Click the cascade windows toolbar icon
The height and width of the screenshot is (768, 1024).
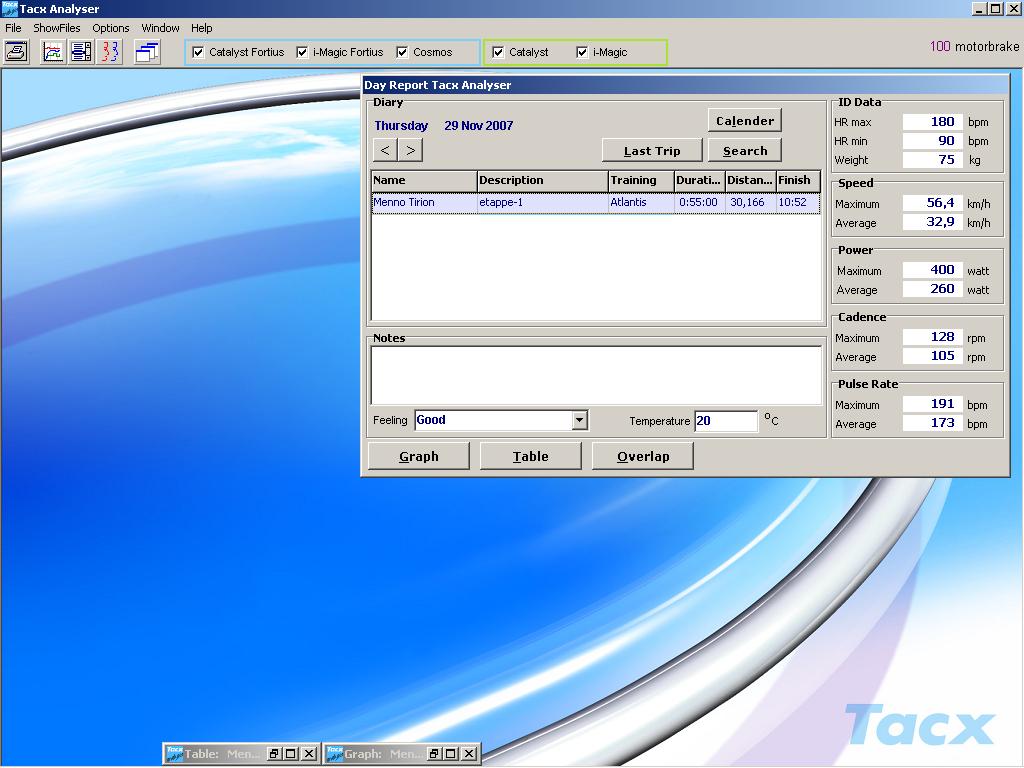click(x=147, y=52)
